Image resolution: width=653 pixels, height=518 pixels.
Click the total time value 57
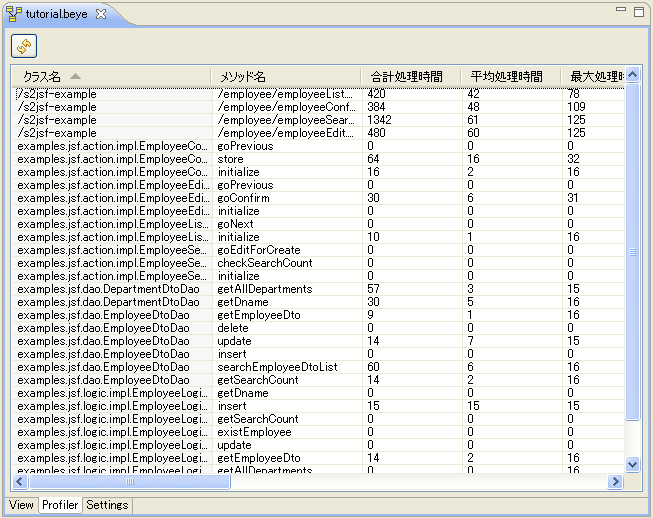tap(373, 289)
